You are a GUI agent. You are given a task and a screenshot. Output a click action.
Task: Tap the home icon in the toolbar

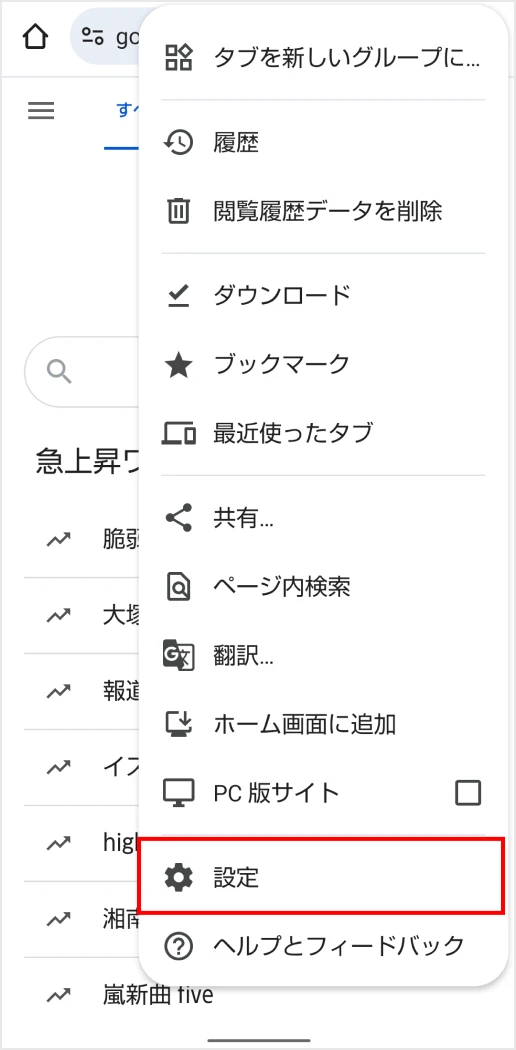point(35,37)
